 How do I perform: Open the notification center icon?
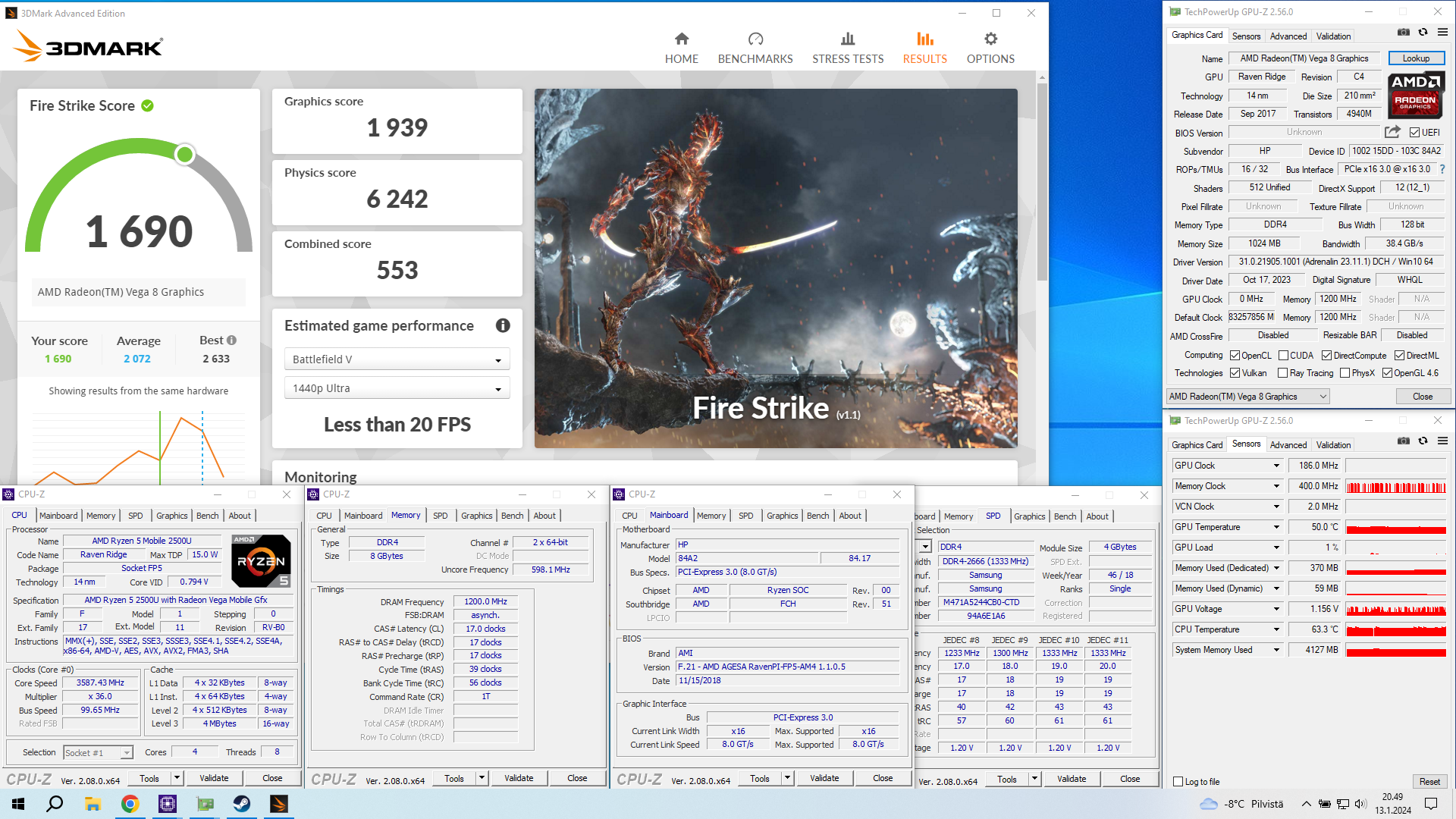click(x=1431, y=804)
